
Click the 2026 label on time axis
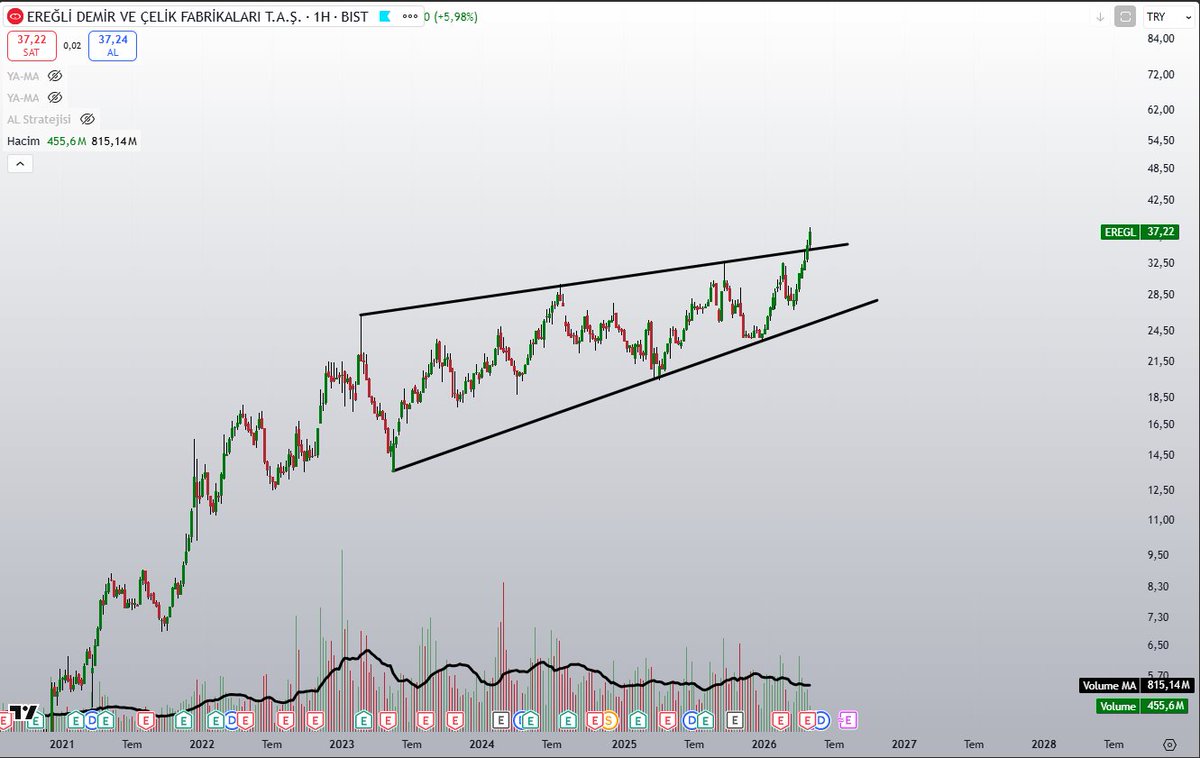pyautogui.click(x=764, y=745)
